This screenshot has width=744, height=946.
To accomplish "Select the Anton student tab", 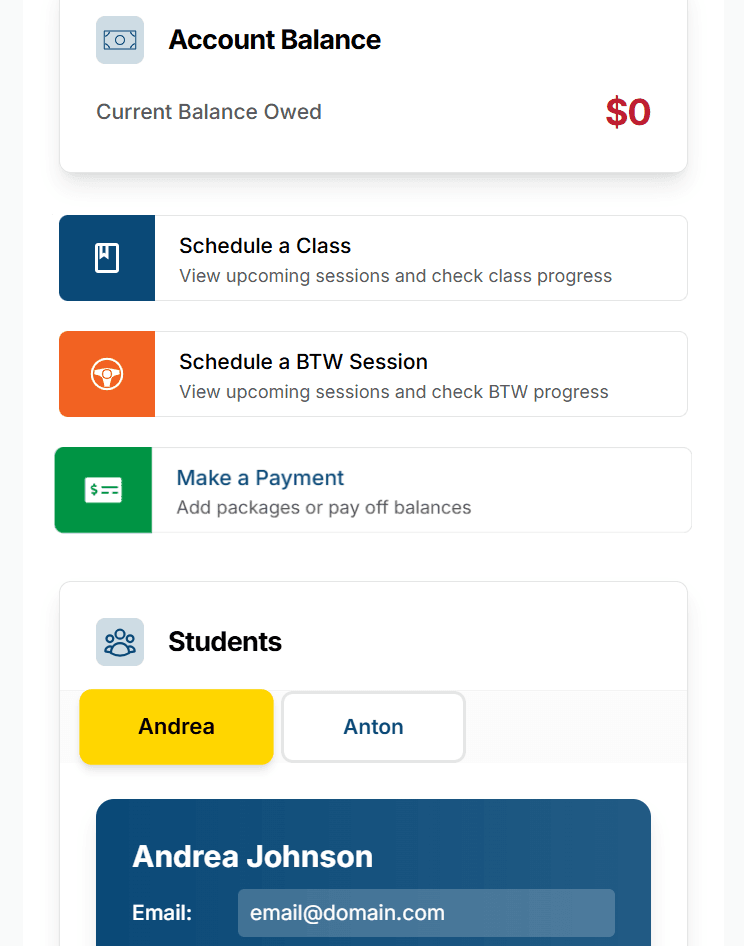I will coord(373,727).
